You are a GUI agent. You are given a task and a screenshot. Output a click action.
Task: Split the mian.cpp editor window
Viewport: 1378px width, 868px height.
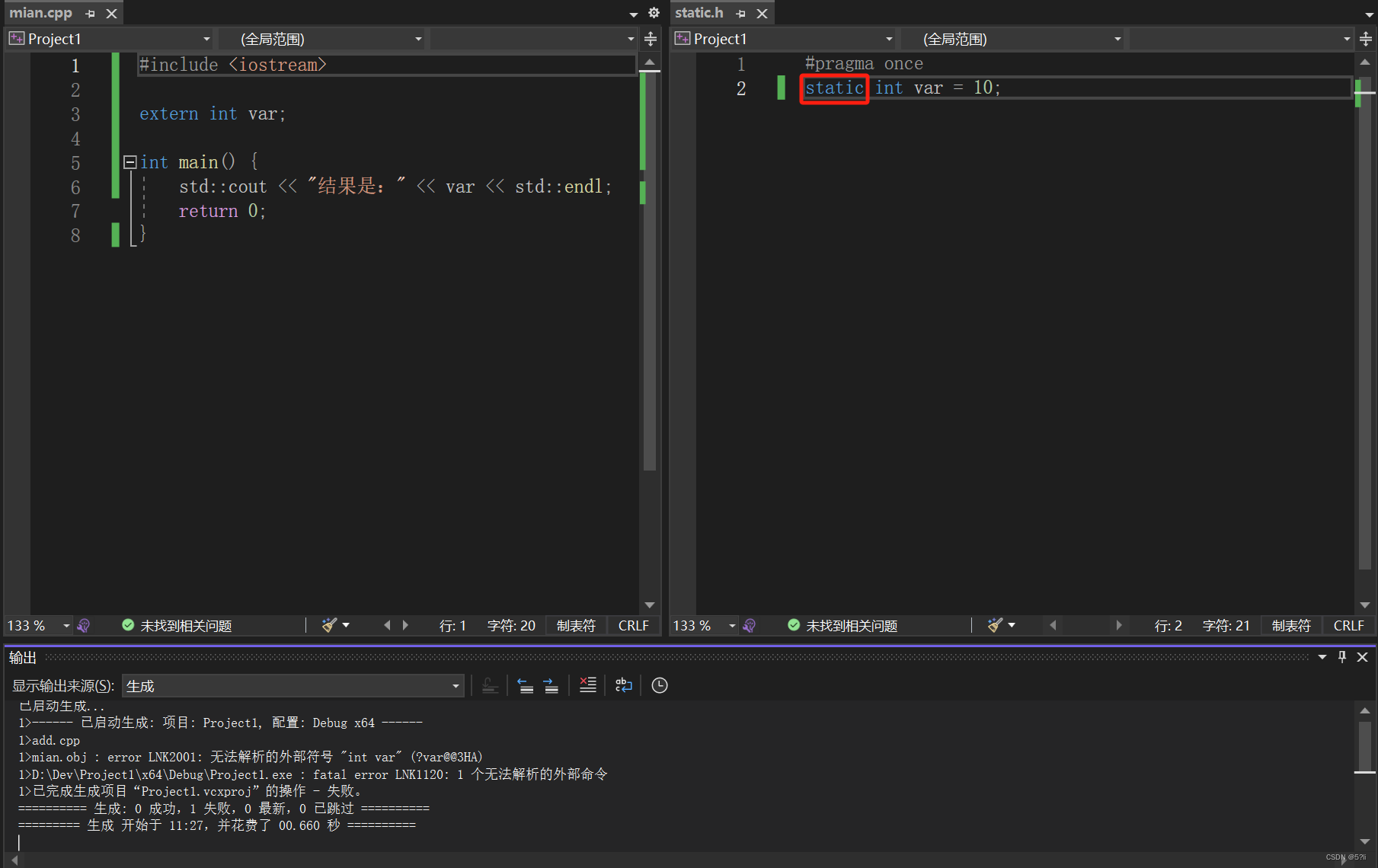click(651, 39)
